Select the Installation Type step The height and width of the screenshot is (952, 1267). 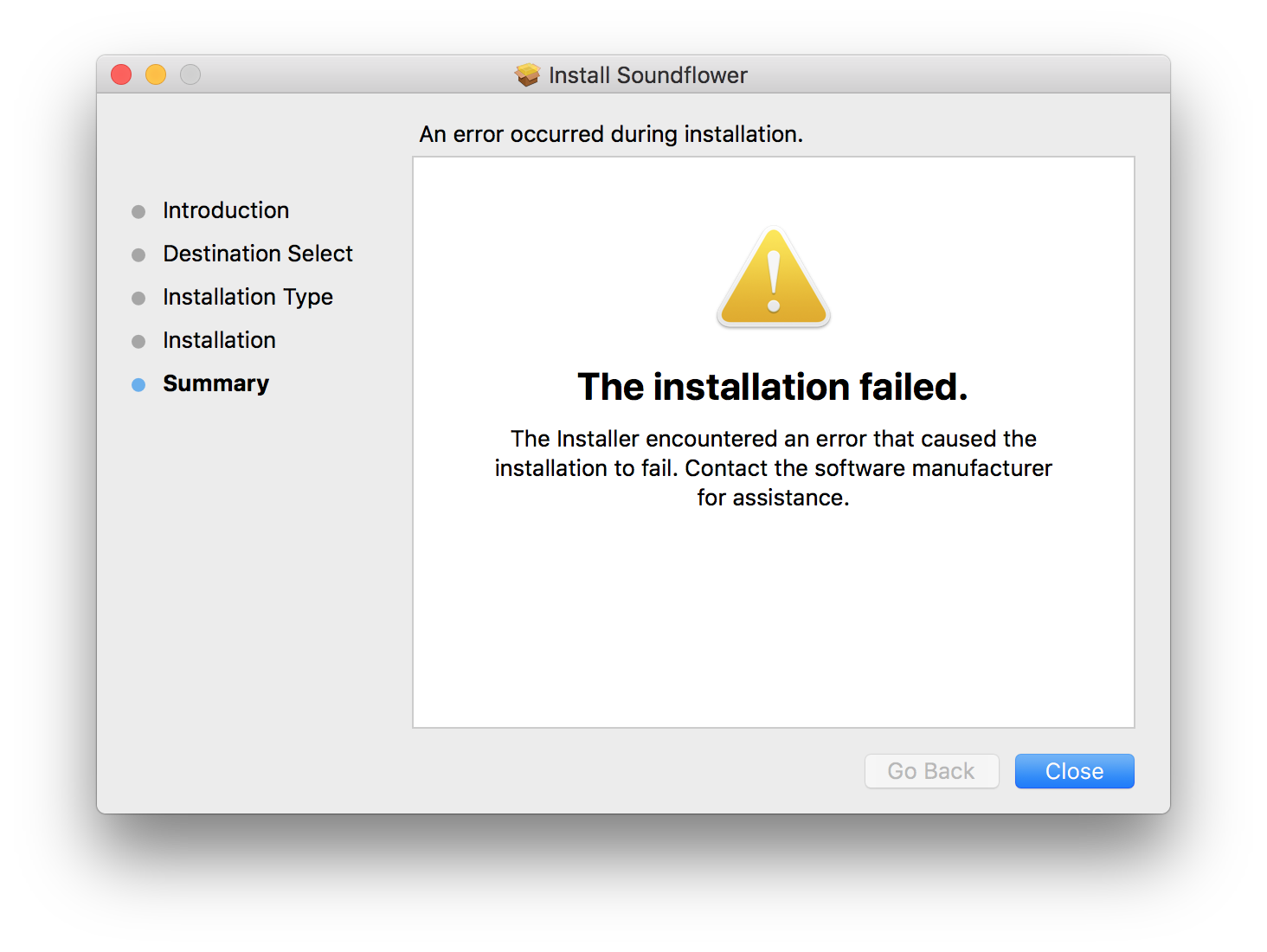coord(248,297)
